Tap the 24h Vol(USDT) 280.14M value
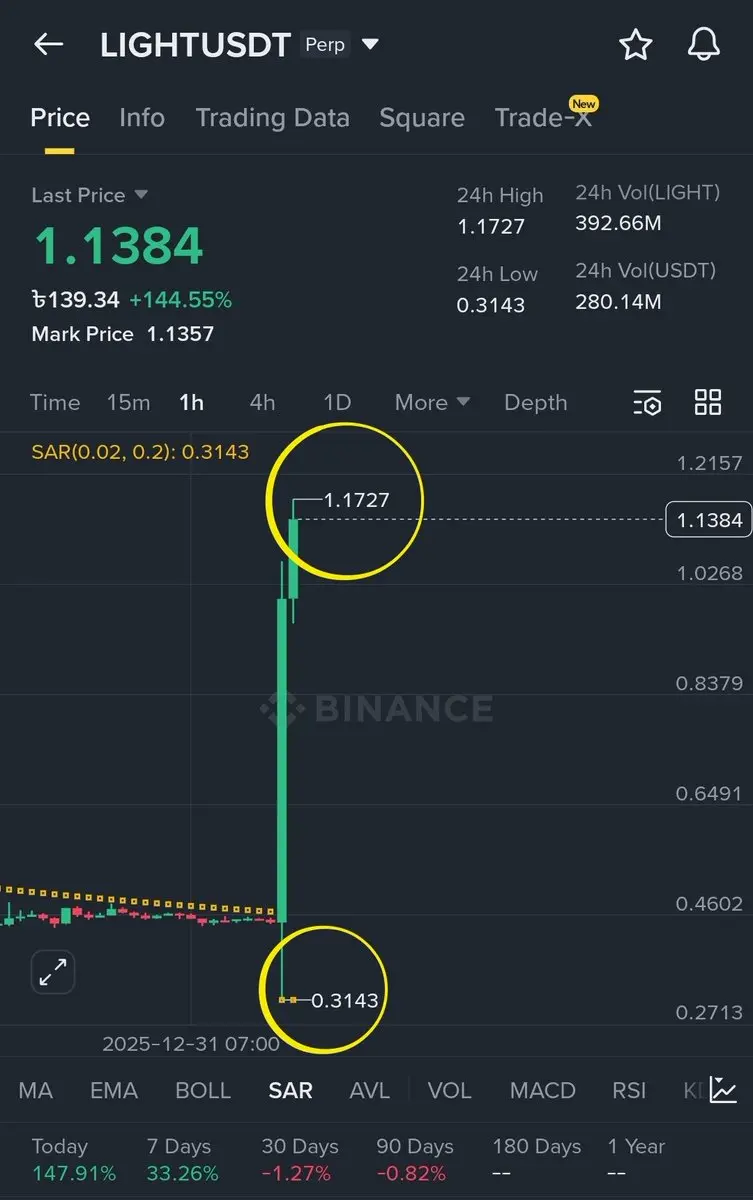Viewport: 753px width, 1200px height. 618,301
